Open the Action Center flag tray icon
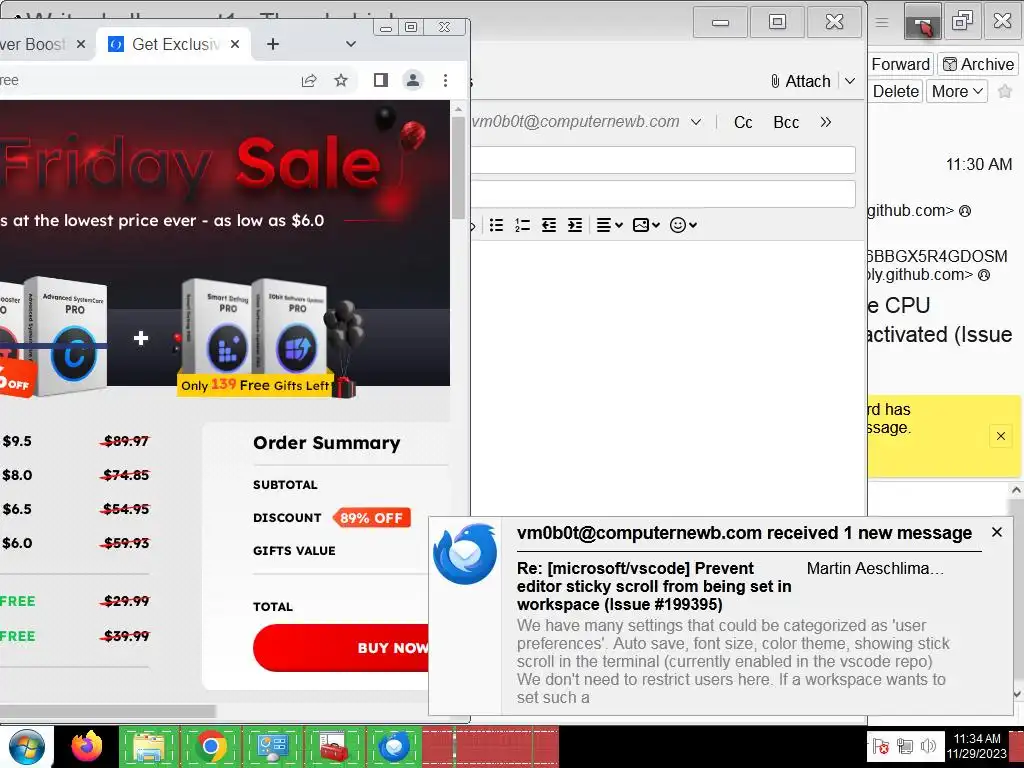This screenshot has width=1024, height=768. 880,746
